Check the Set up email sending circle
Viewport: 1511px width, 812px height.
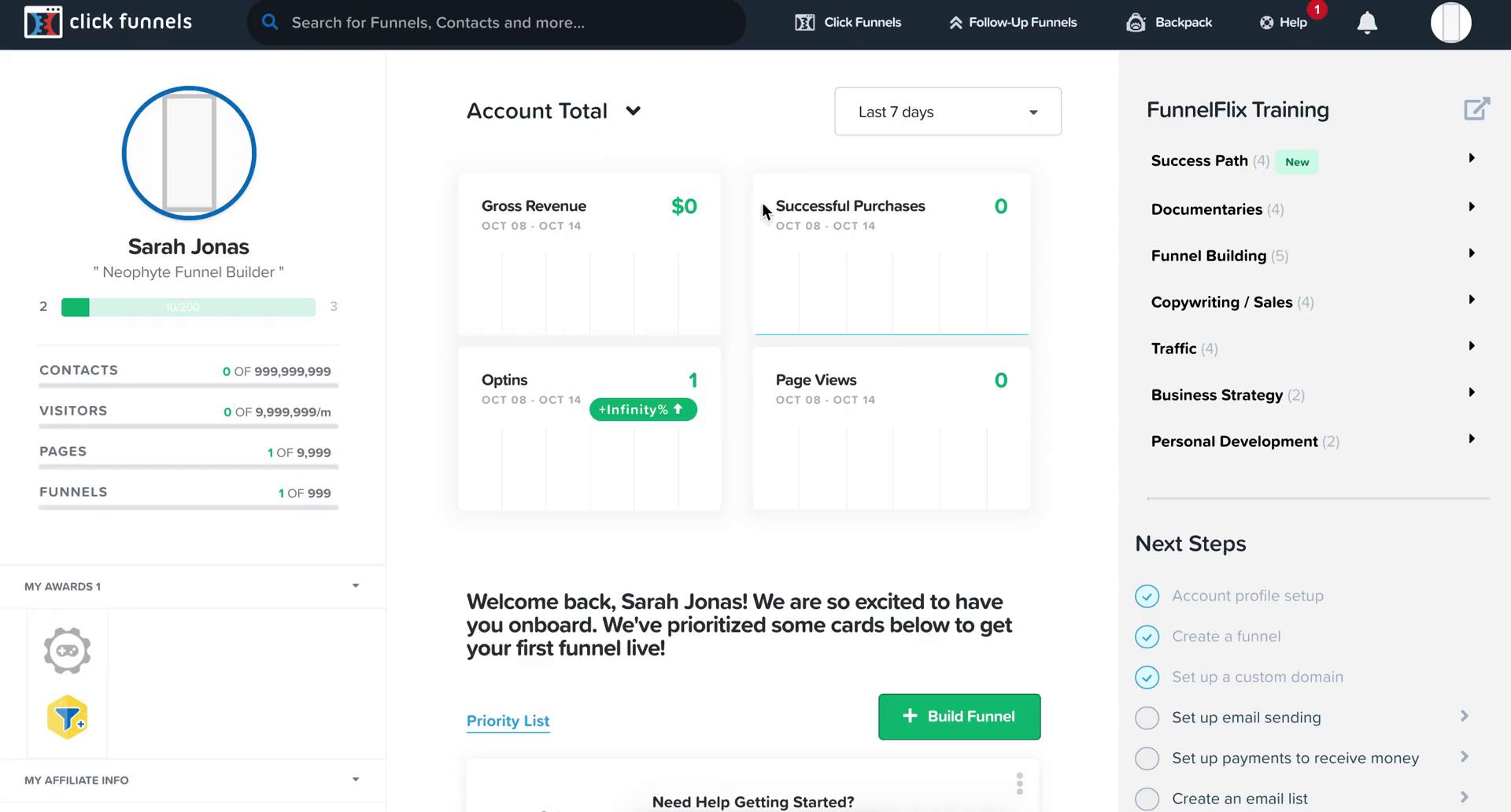1147,718
